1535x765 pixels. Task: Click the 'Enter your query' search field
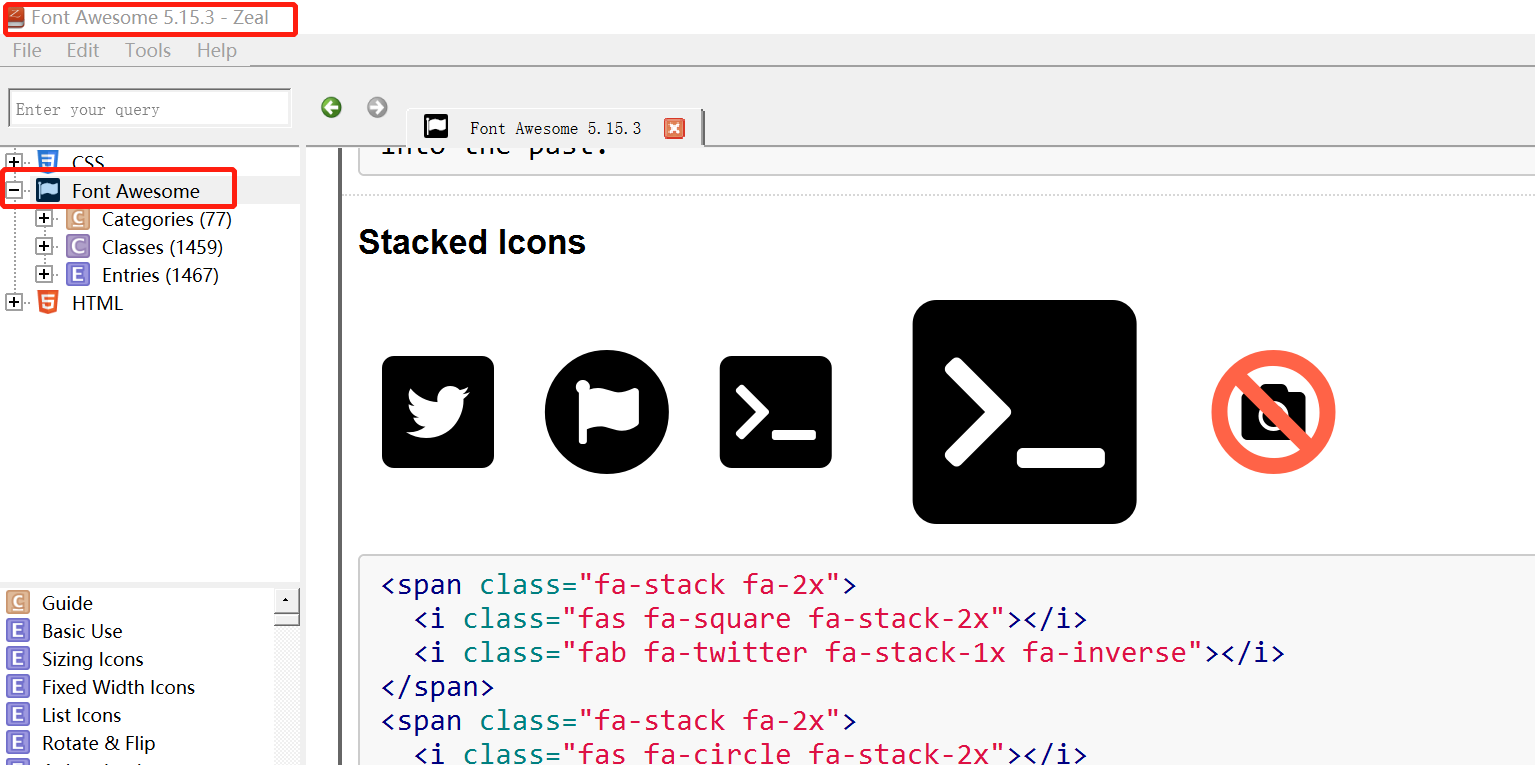(x=149, y=108)
